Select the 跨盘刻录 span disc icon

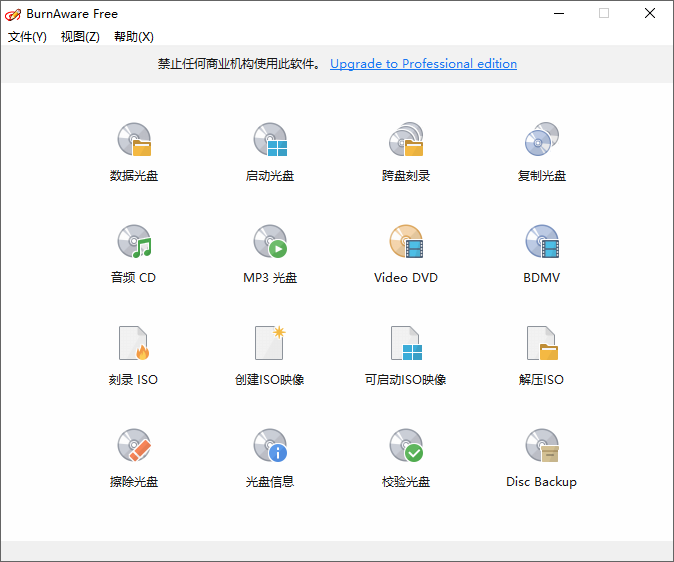(x=406, y=139)
